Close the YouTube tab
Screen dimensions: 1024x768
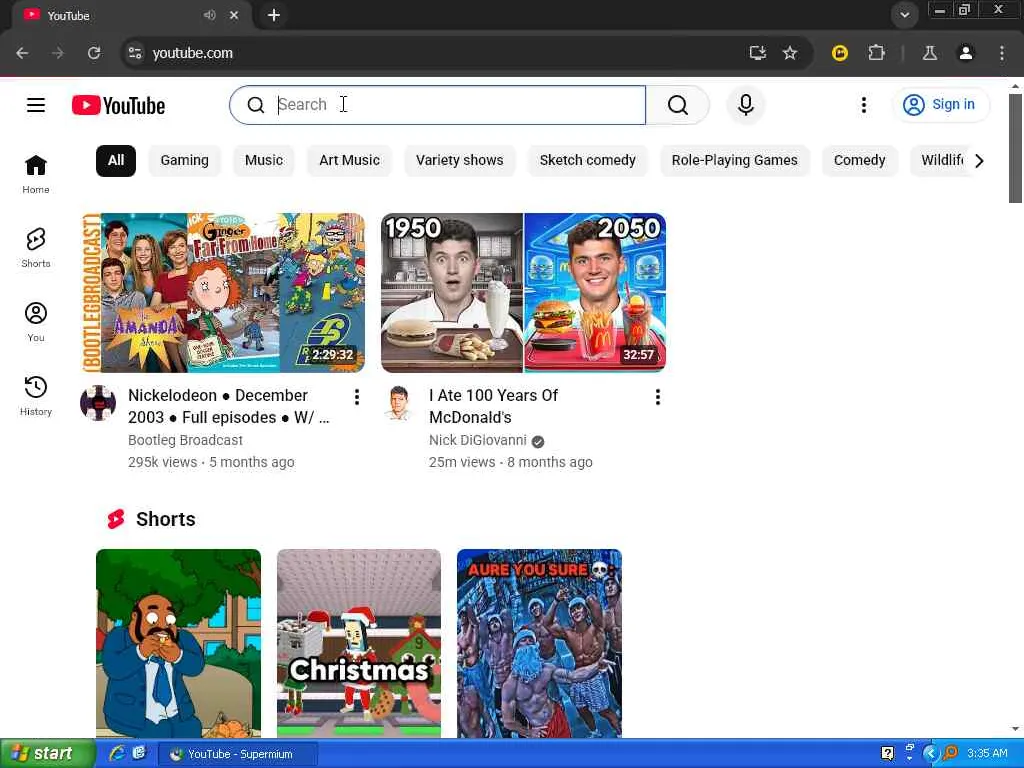coord(234,15)
